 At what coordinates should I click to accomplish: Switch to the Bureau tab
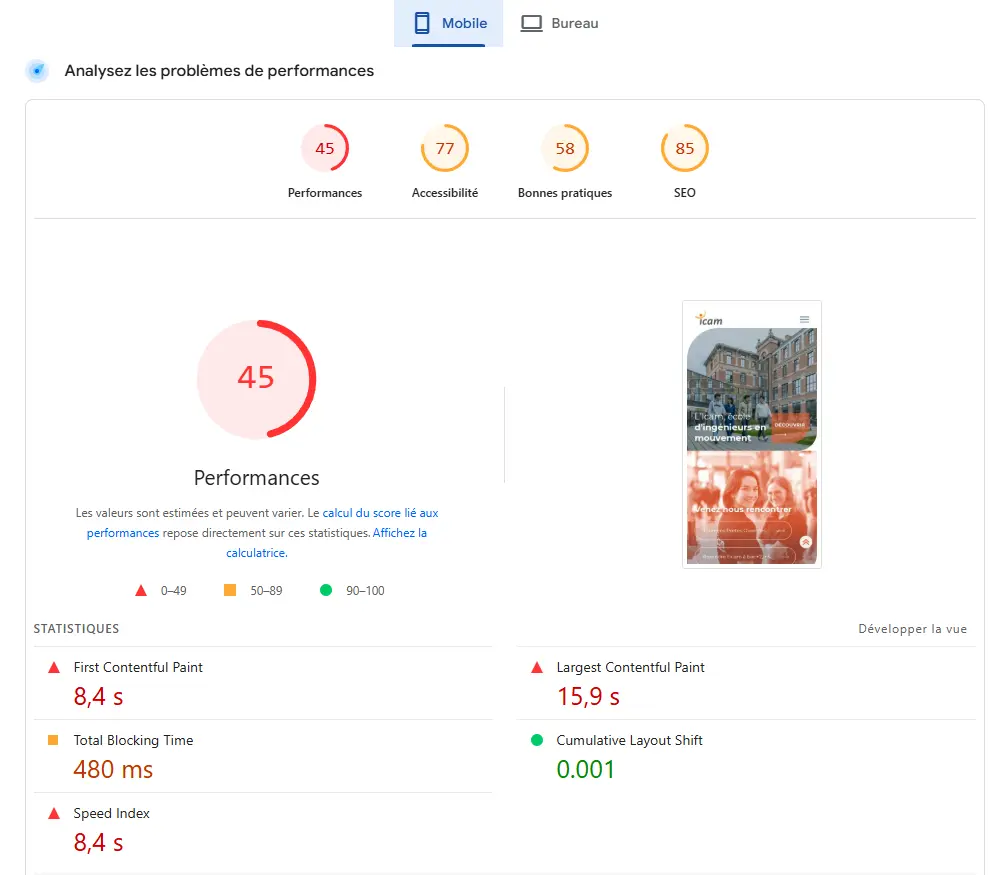[560, 23]
